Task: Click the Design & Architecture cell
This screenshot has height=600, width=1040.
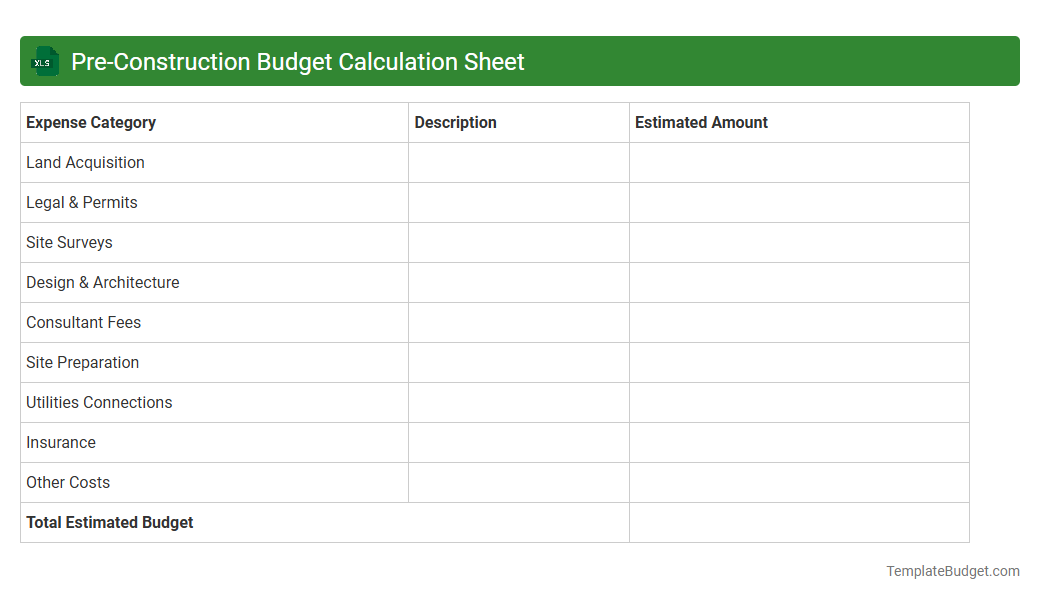Action: point(102,282)
